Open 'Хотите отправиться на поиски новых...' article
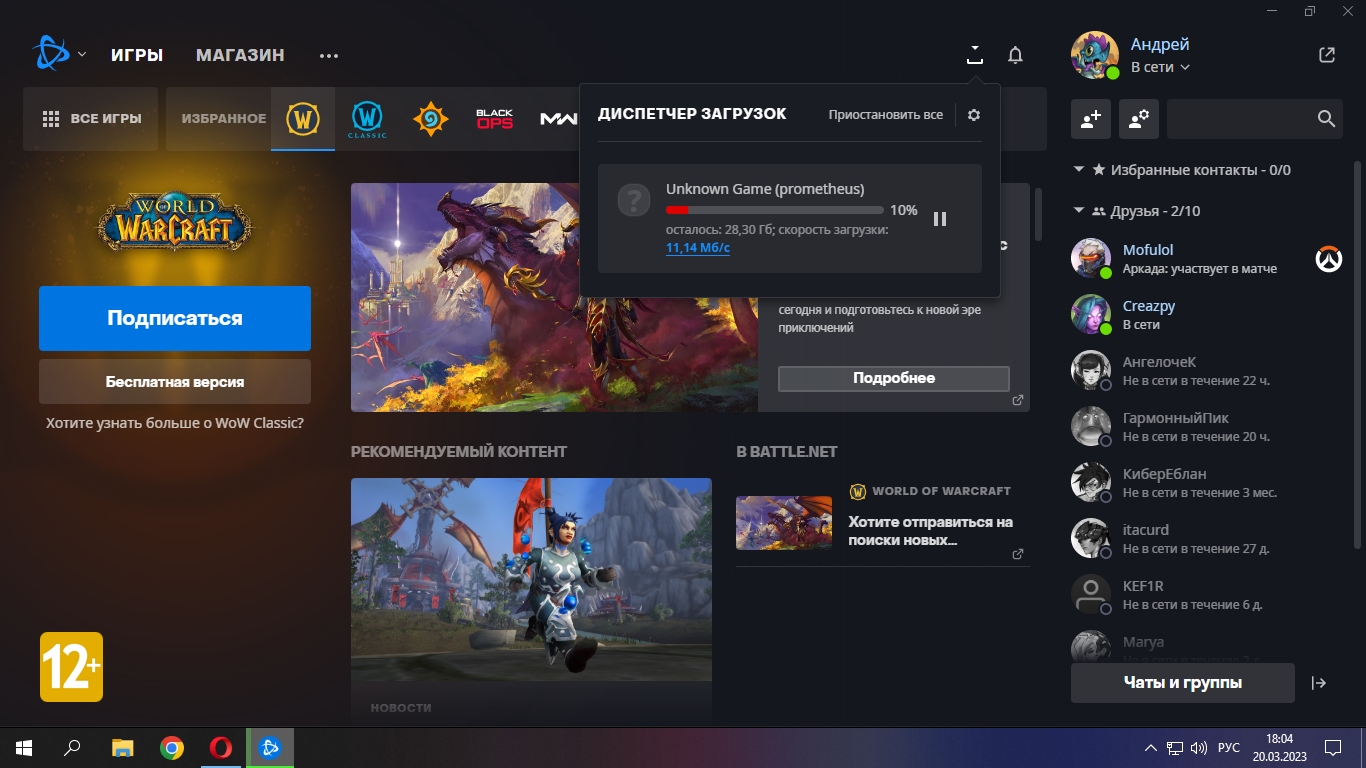The width and height of the screenshot is (1366, 768). [x=930, y=531]
